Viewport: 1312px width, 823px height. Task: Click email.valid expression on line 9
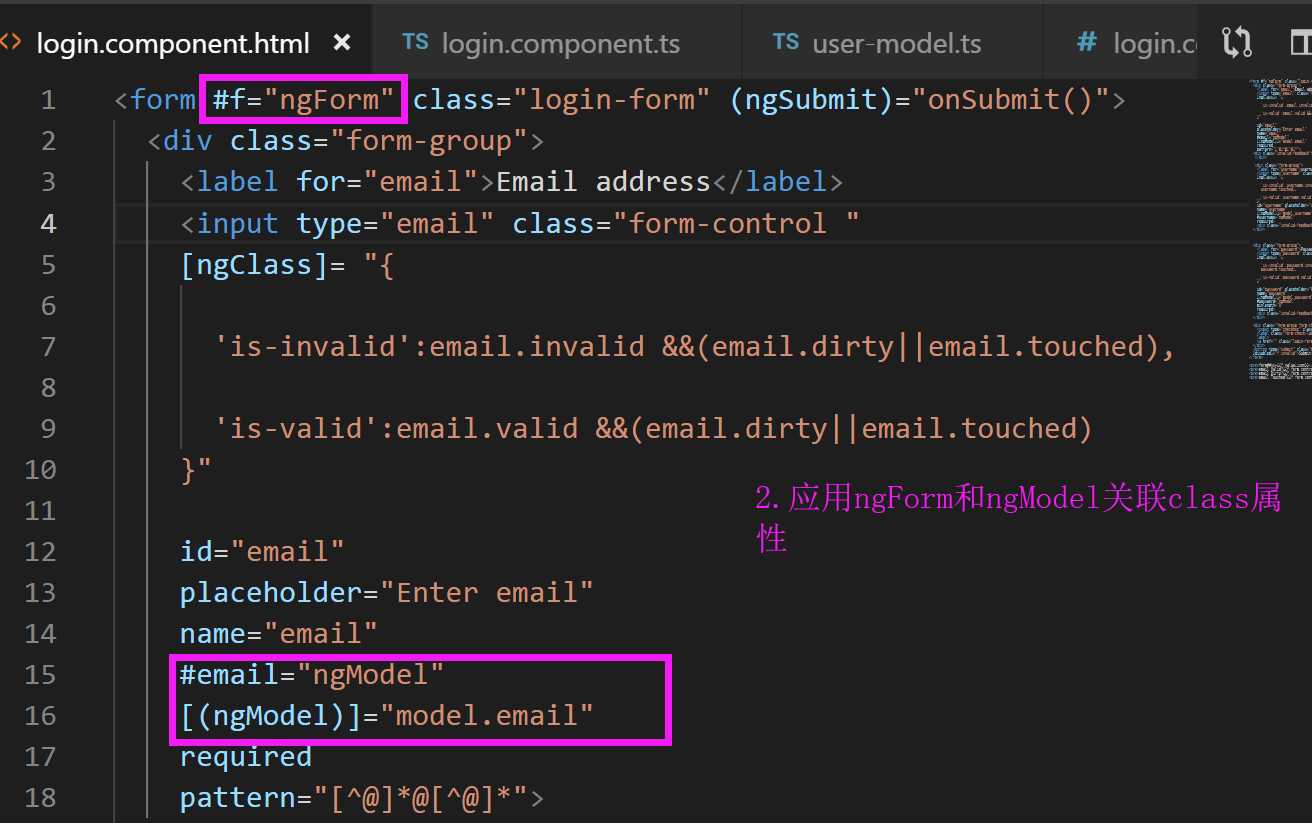488,428
